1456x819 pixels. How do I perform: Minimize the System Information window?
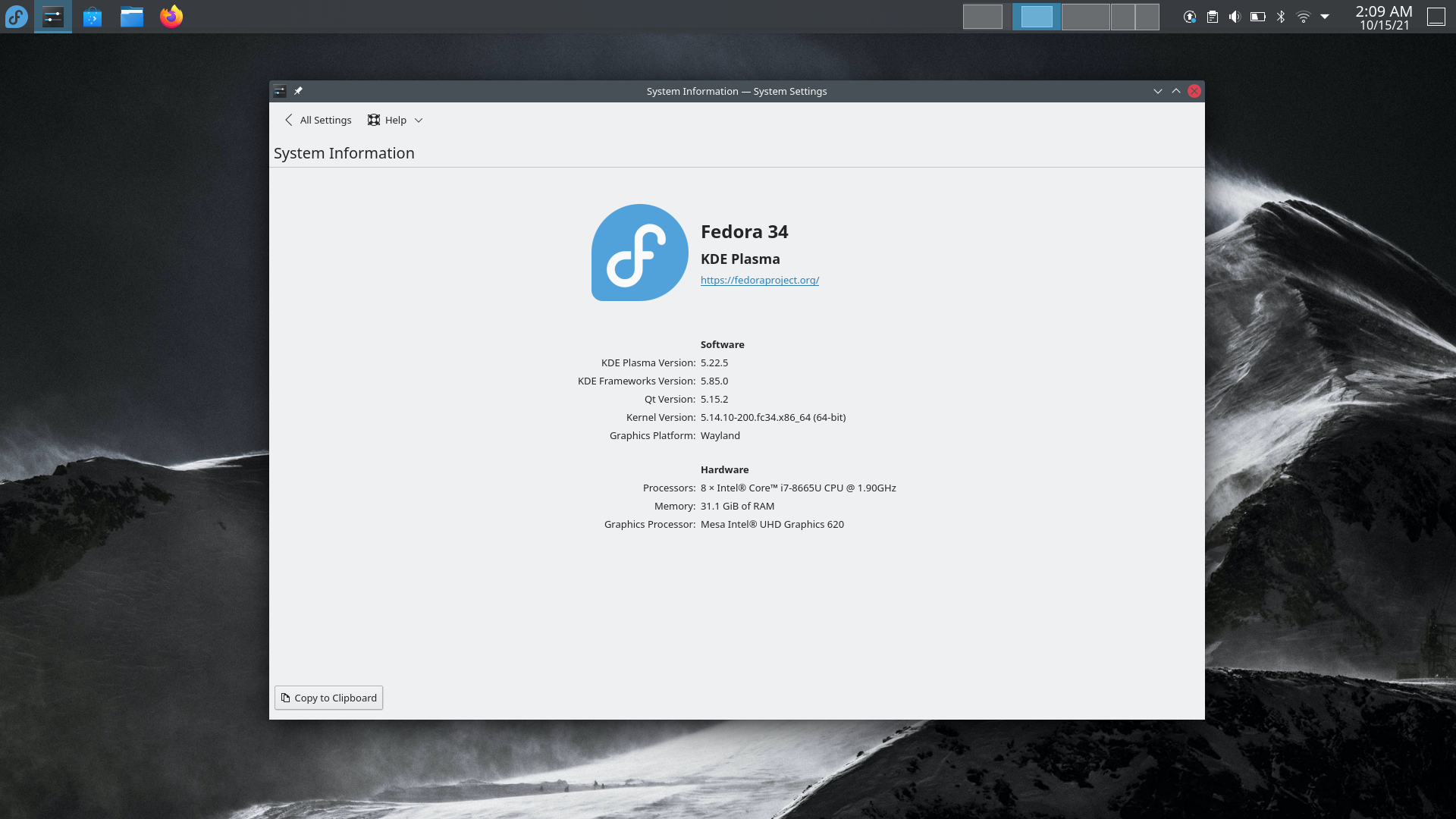(x=1158, y=91)
